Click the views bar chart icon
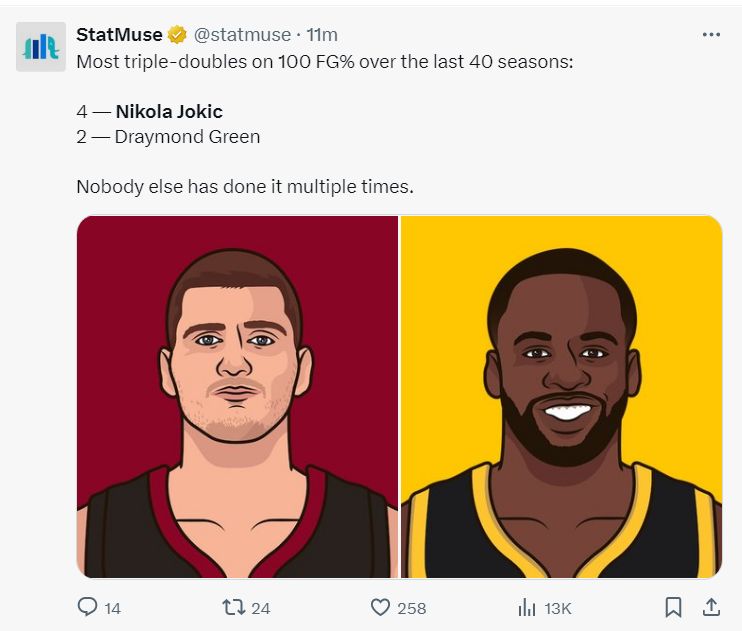742x631 pixels. coord(527,607)
